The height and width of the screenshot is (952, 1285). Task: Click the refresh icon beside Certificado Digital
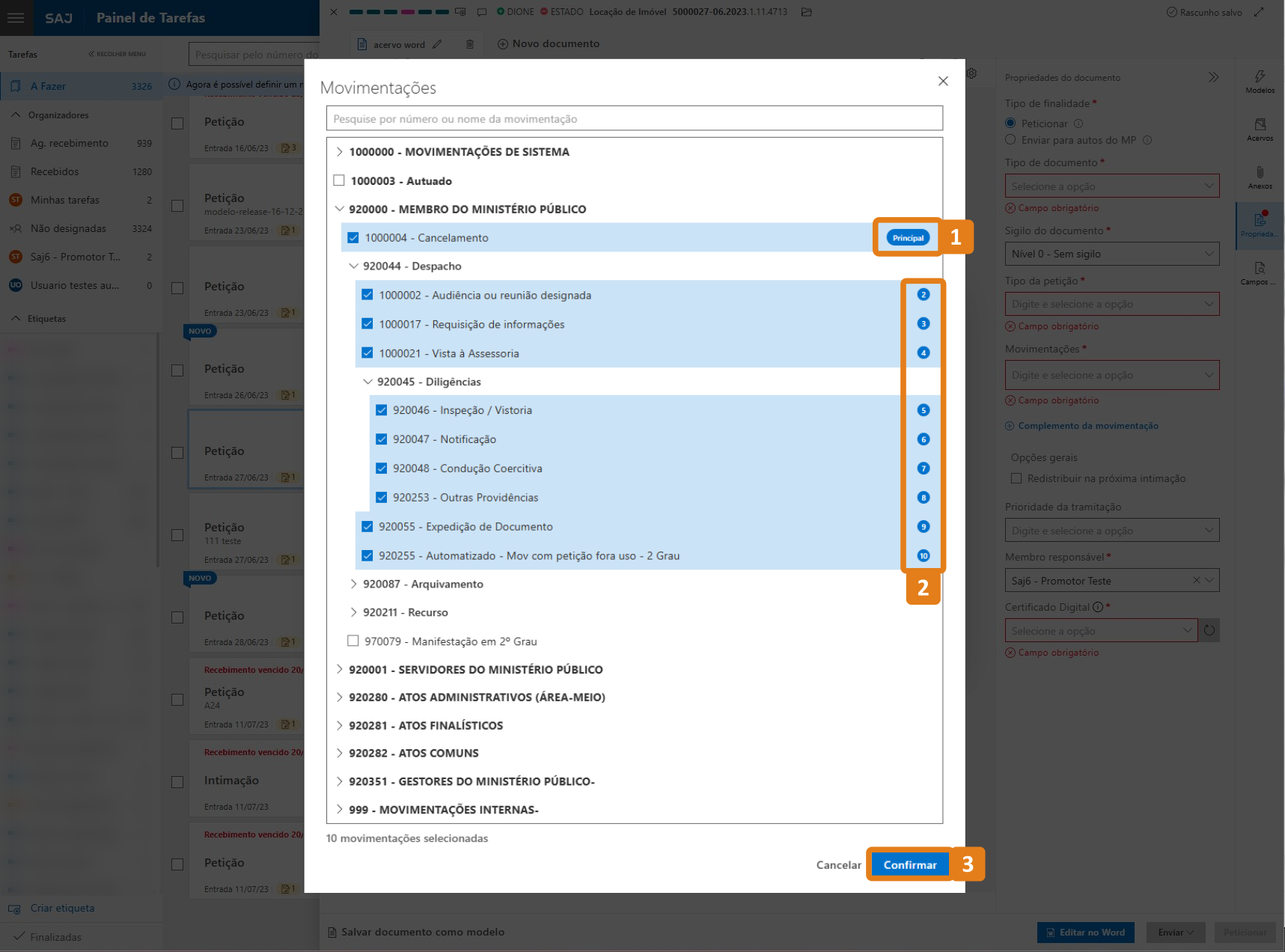(1209, 630)
